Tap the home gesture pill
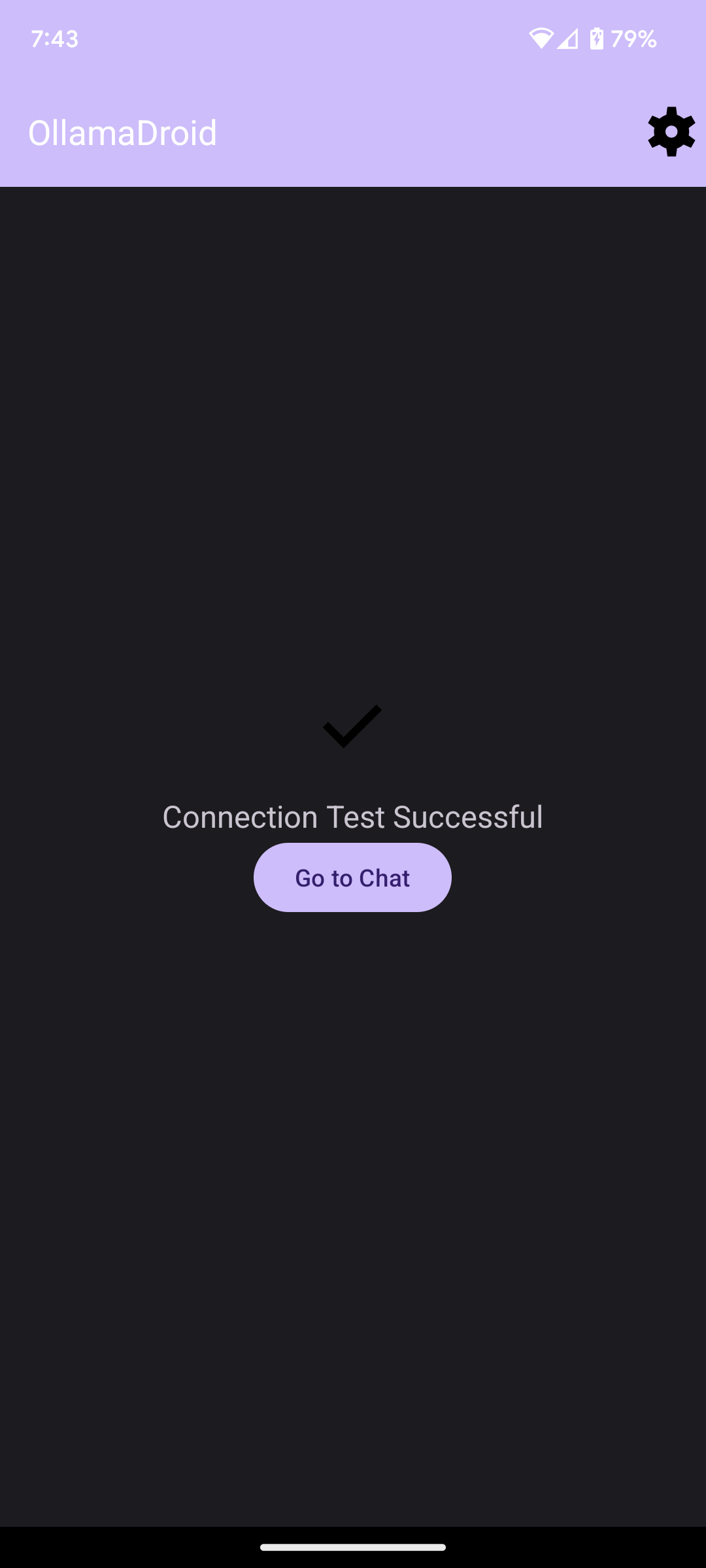This screenshot has height=1568, width=706. tap(353, 1547)
